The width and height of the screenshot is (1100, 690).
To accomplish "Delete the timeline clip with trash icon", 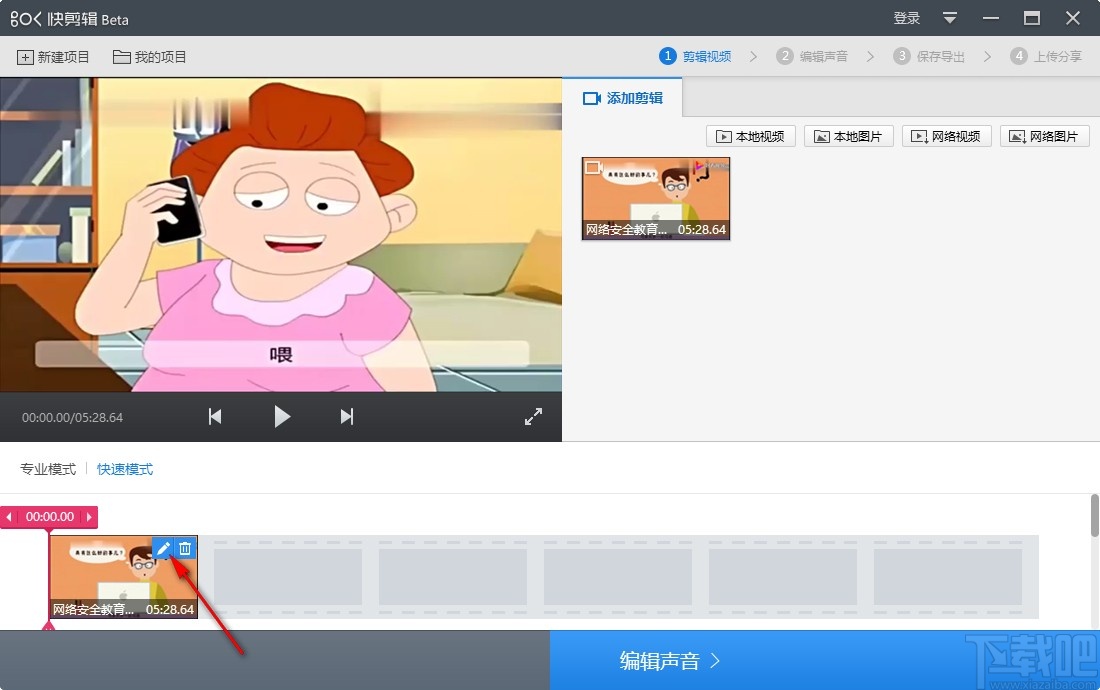I will pos(185,548).
